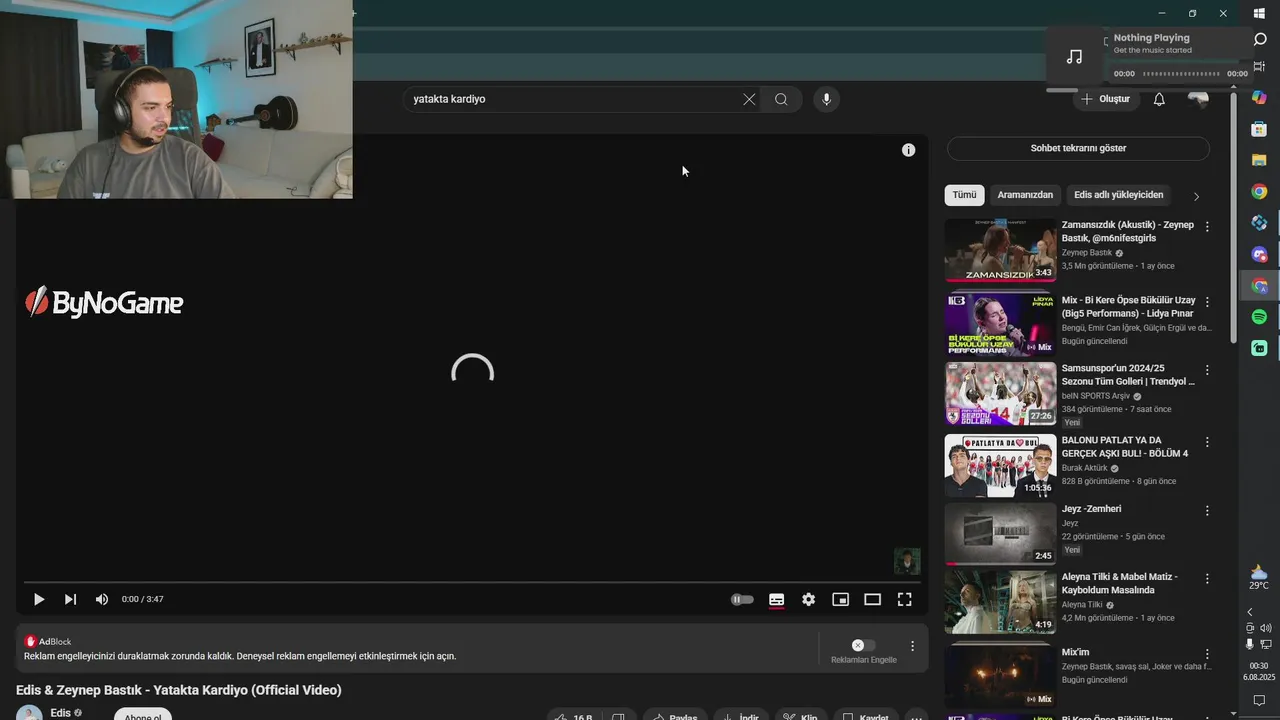Open options for Mix'im playlist
Screen dimensions: 1280x720
click(x=1207, y=653)
